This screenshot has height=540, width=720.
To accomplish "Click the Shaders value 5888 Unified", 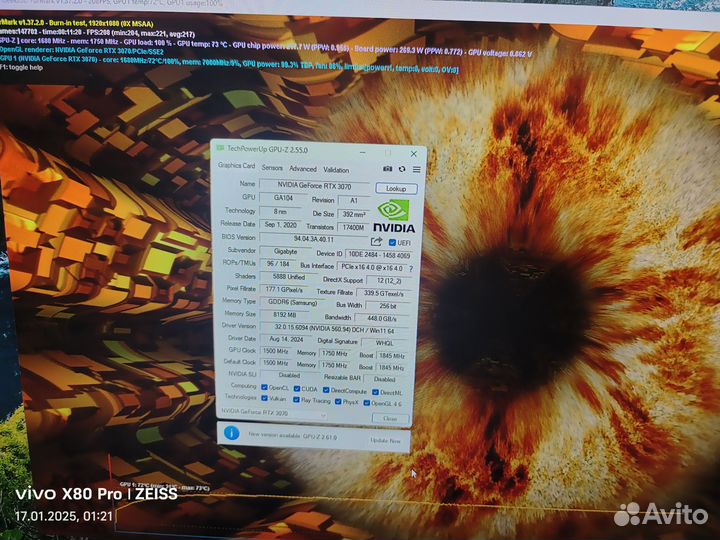I will coord(288,277).
